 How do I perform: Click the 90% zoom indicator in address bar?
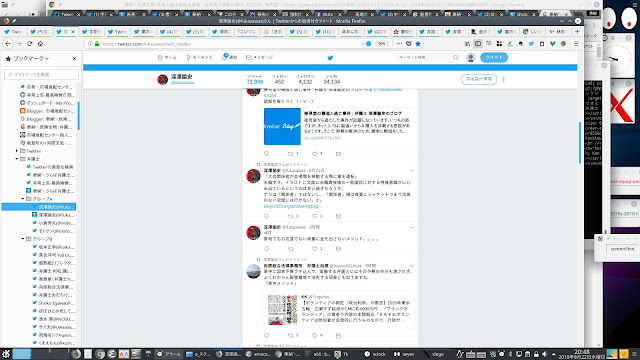(x=381, y=44)
